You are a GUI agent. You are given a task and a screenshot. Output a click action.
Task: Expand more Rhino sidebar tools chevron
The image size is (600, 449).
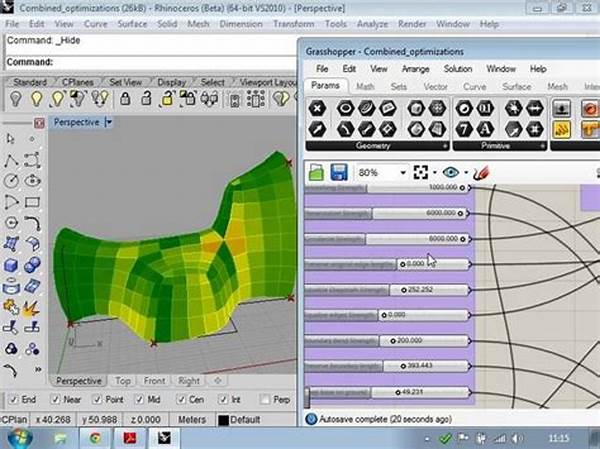point(38,369)
